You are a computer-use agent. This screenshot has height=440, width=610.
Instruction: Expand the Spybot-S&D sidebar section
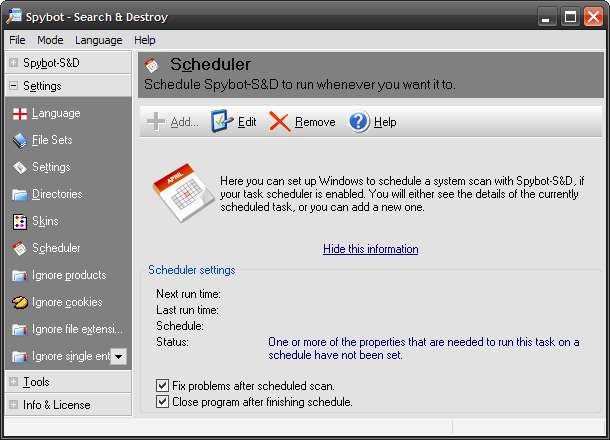point(14,62)
